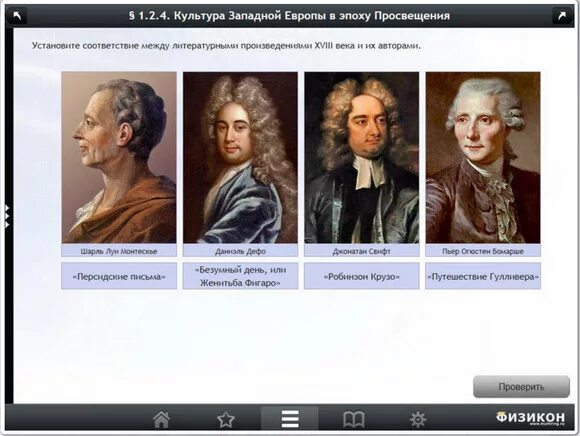Open the contents list menu icon
This screenshot has height=436, width=580.
click(x=290, y=419)
